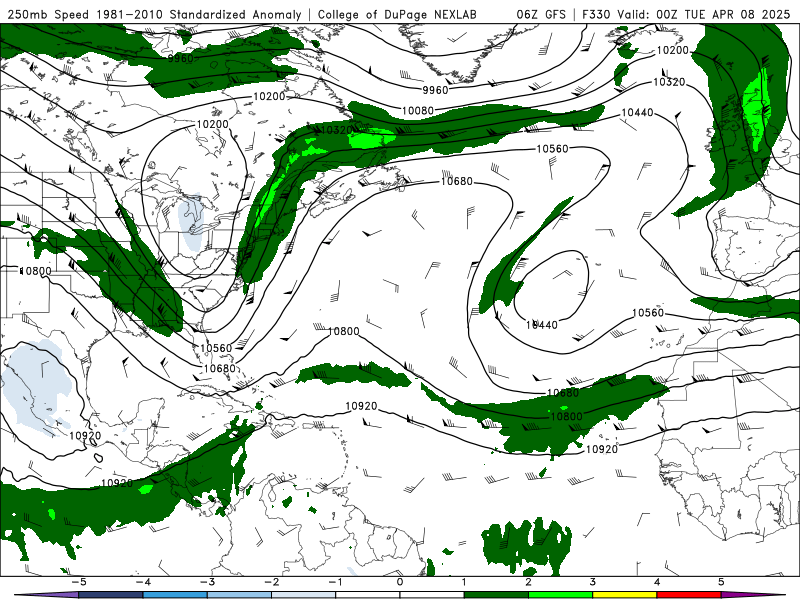Click the '06Z GFS' model label
Image resolution: width=800 pixels, height=600 pixels.
pos(541,14)
